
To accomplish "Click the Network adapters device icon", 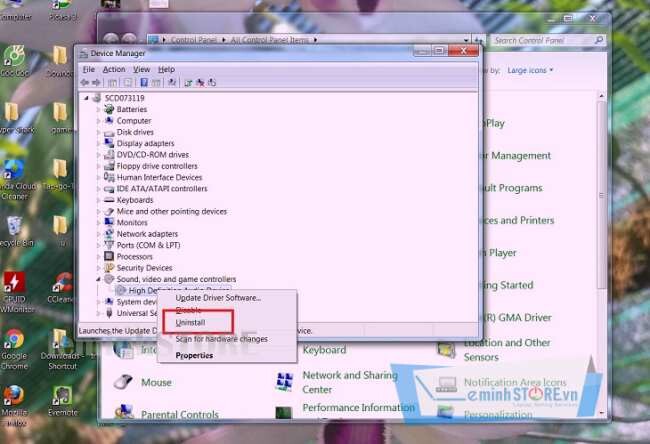I will [109, 234].
